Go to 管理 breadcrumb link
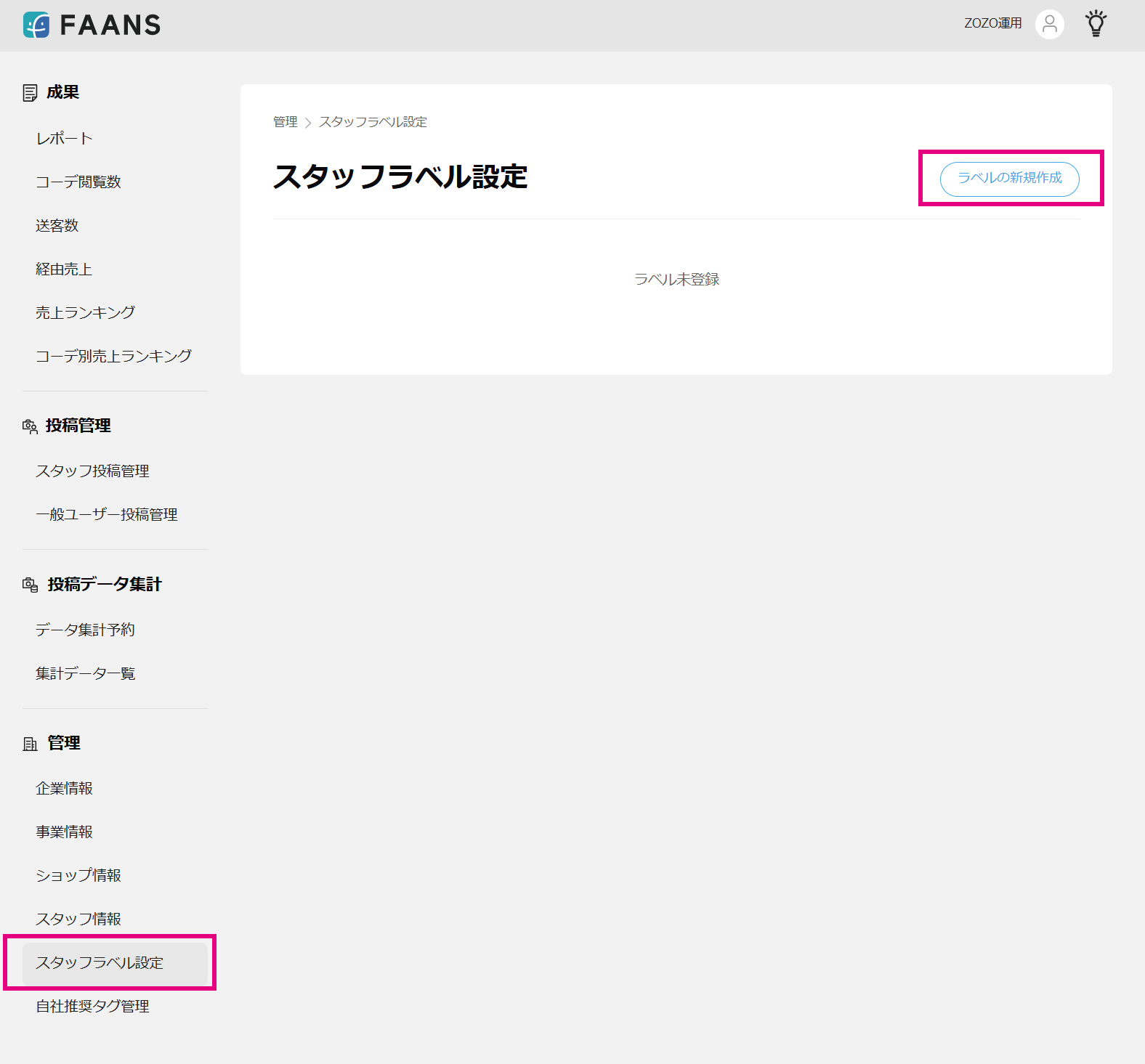Viewport: 1145px width, 1064px height. [286, 122]
